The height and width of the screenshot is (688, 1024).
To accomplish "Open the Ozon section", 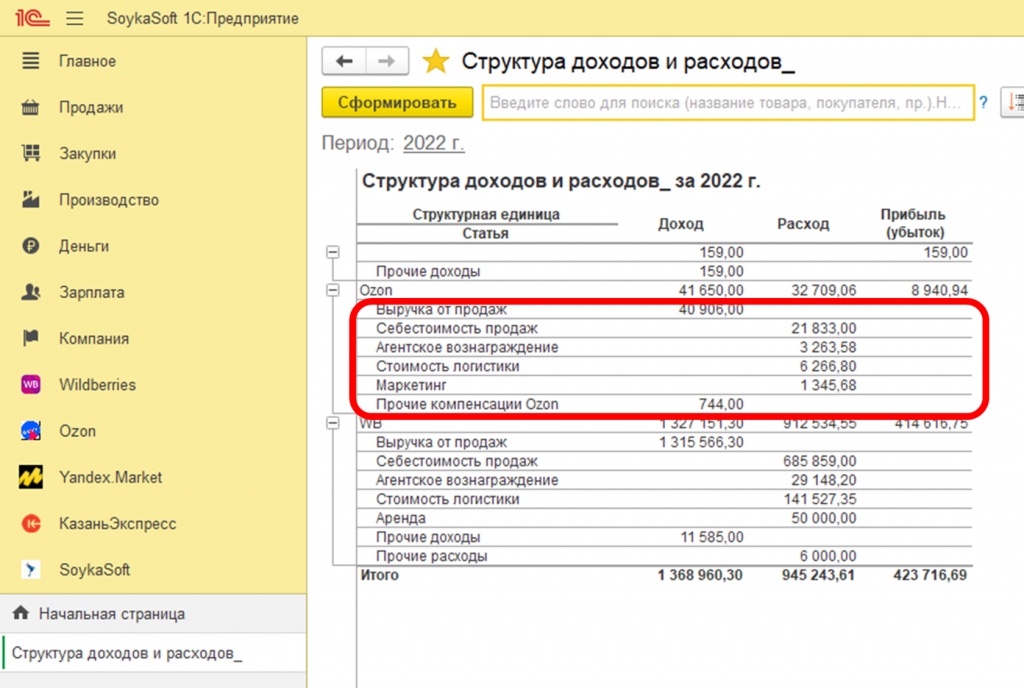I will pyautogui.click(x=78, y=431).
